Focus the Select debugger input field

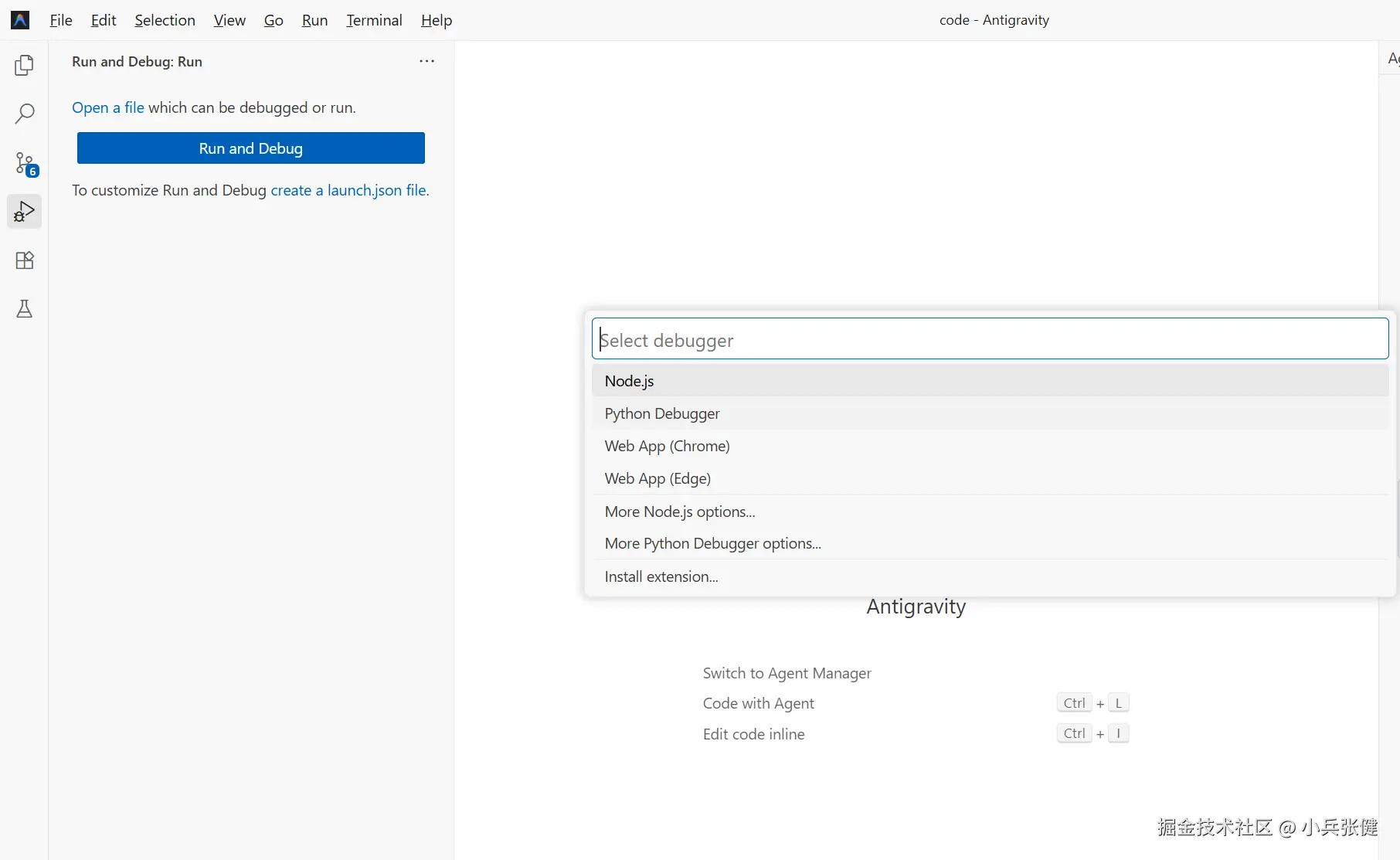point(991,339)
